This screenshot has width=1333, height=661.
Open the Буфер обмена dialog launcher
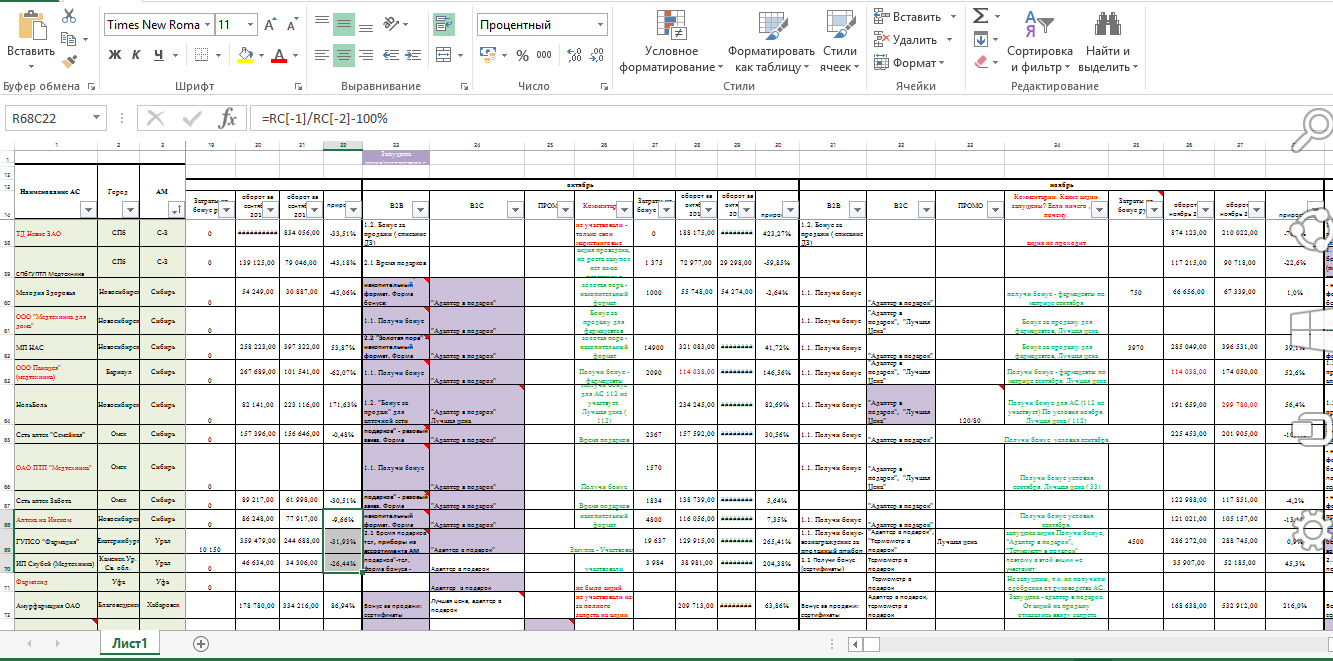92,86
